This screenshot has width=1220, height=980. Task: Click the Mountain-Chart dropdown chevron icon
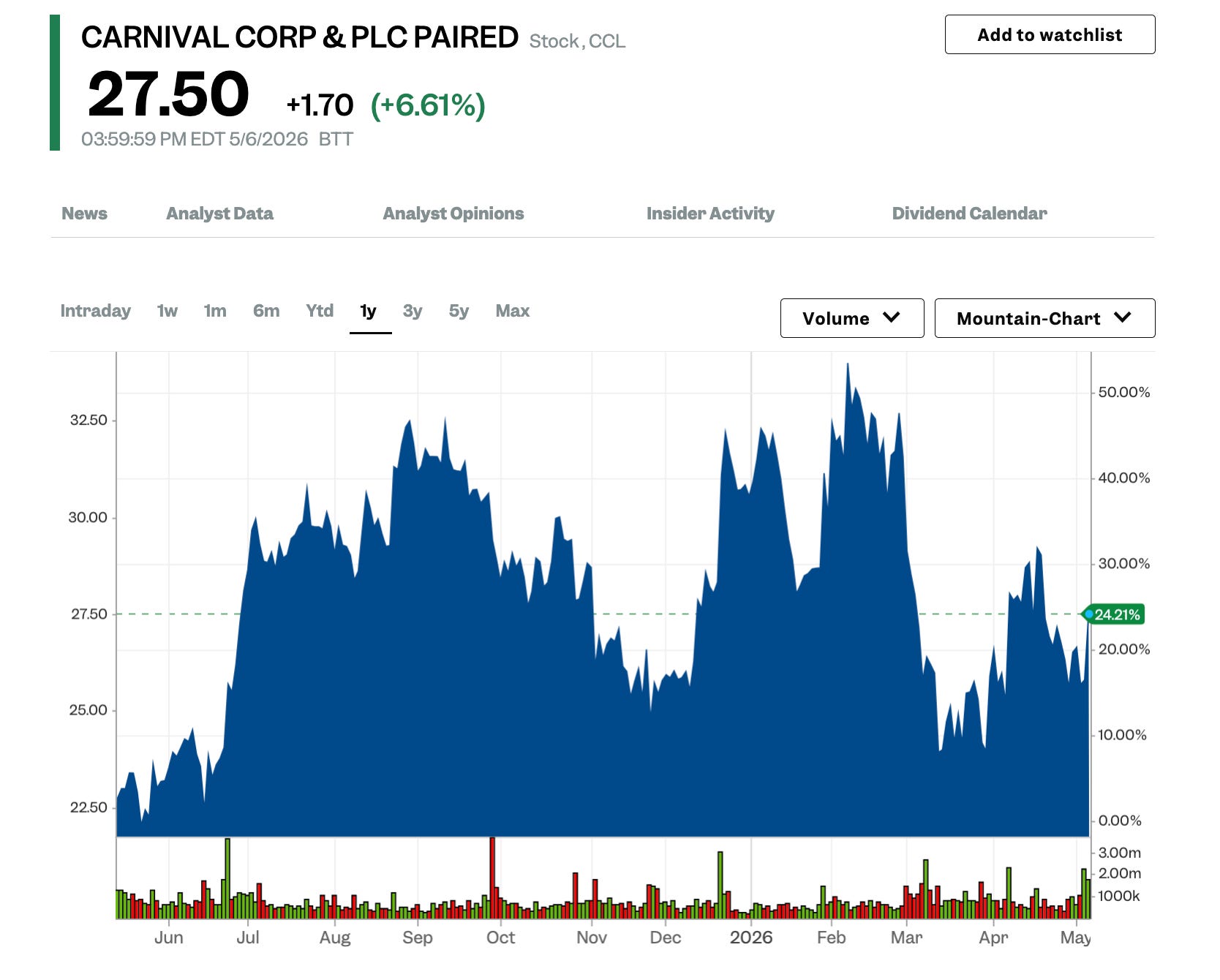(x=1123, y=317)
